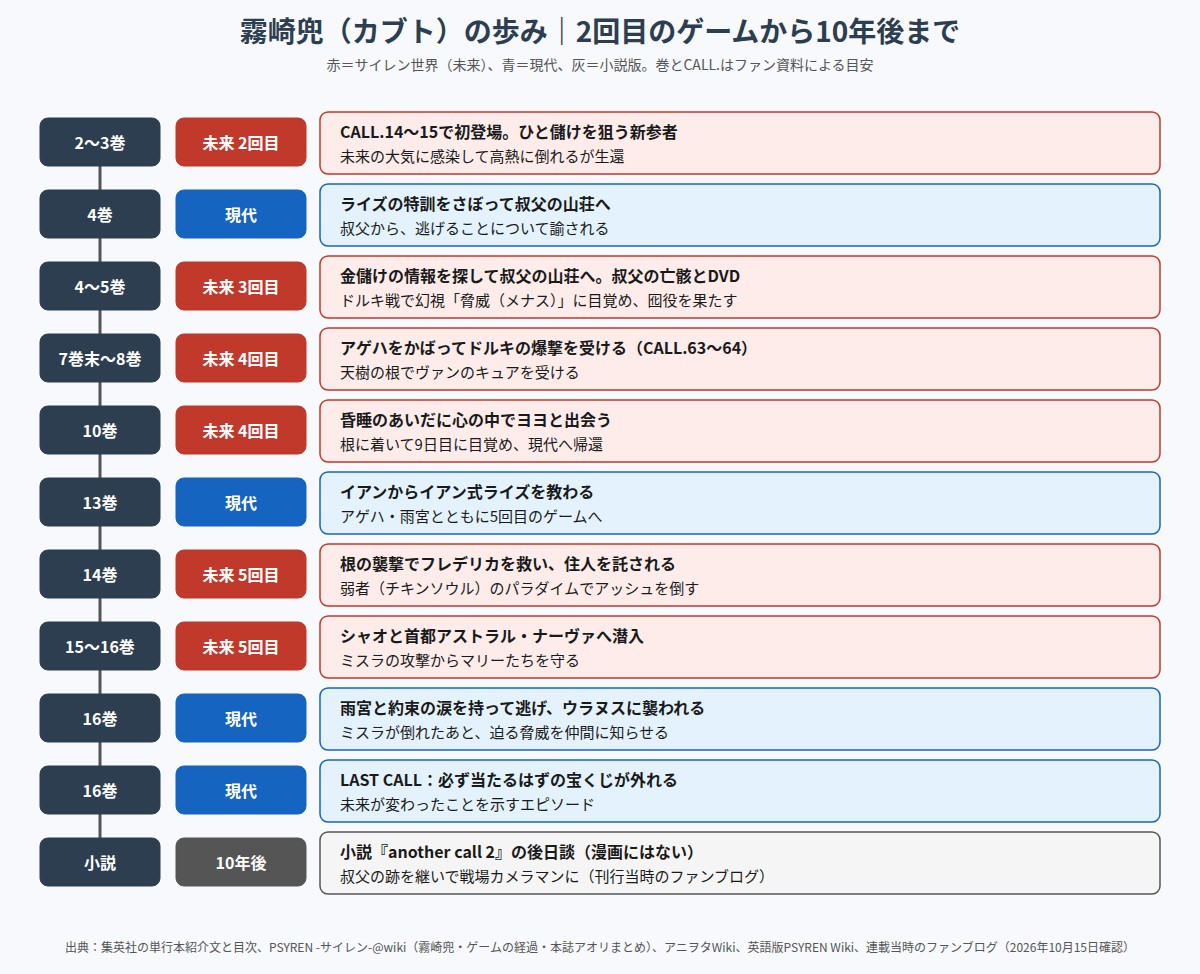Screen dimensions: 1200x974
Task: Click heading イアンからイアン式ライズを教わる
Action: (467, 492)
